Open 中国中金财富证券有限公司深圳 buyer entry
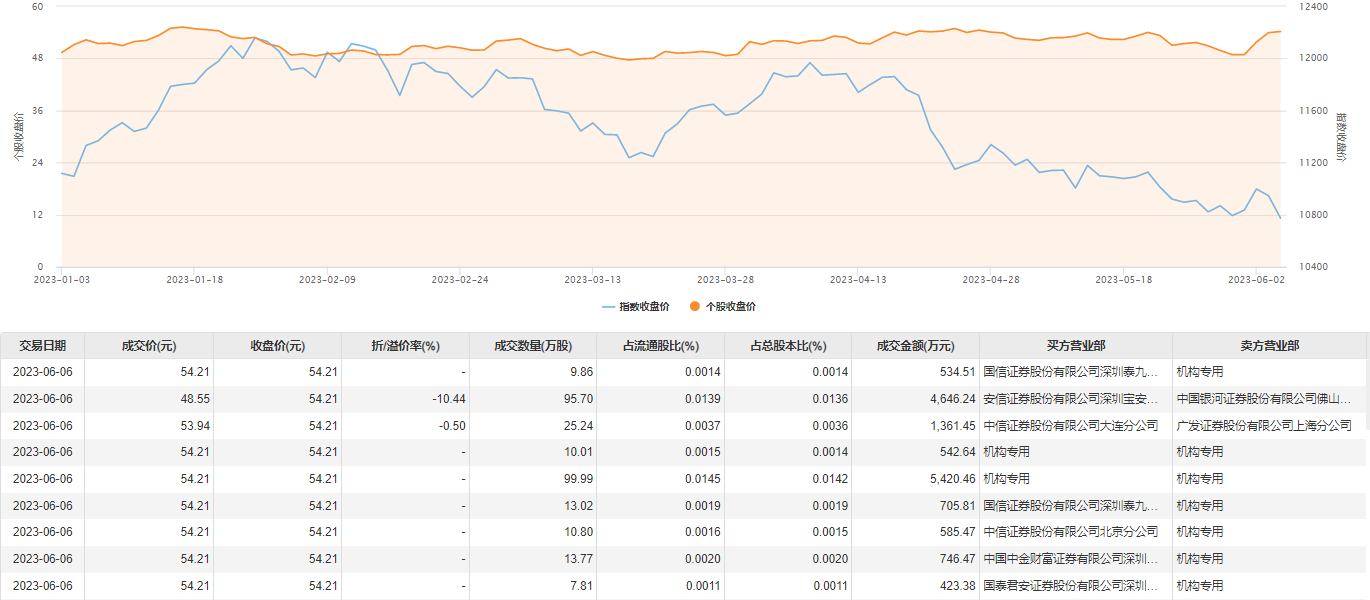 click(1070, 559)
